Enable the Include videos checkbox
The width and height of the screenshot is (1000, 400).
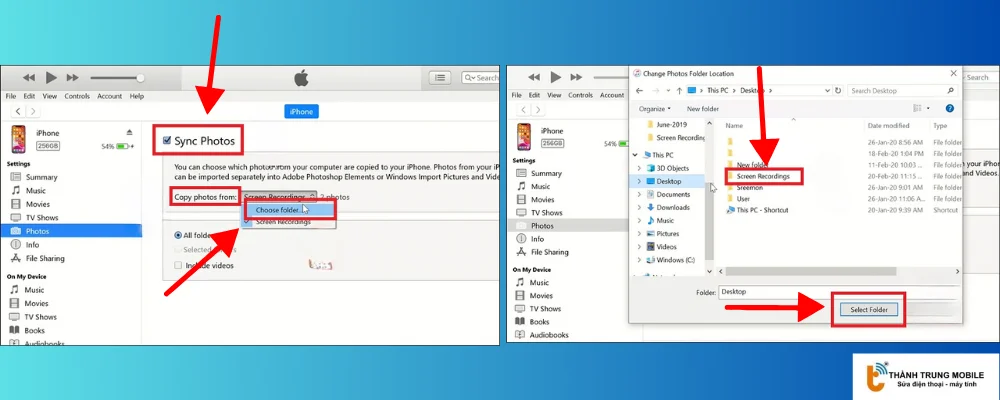pos(179,265)
